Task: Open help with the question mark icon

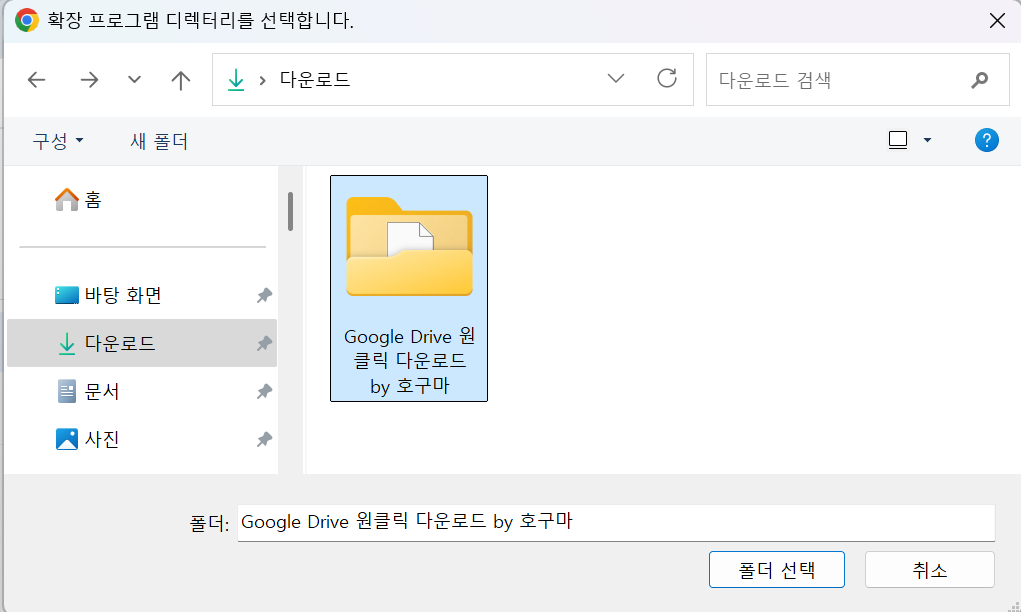Action: [986, 140]
